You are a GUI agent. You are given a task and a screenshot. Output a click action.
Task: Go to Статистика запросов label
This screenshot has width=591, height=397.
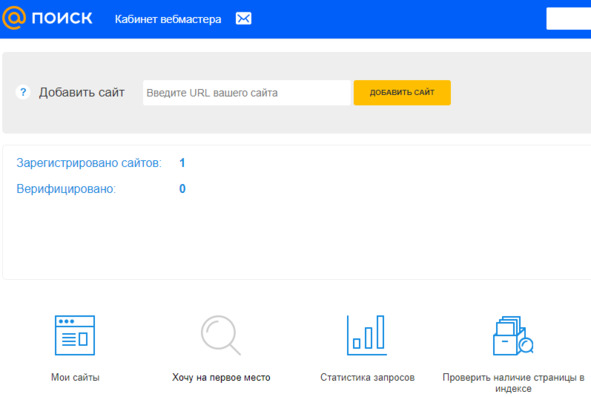point(367,377)
